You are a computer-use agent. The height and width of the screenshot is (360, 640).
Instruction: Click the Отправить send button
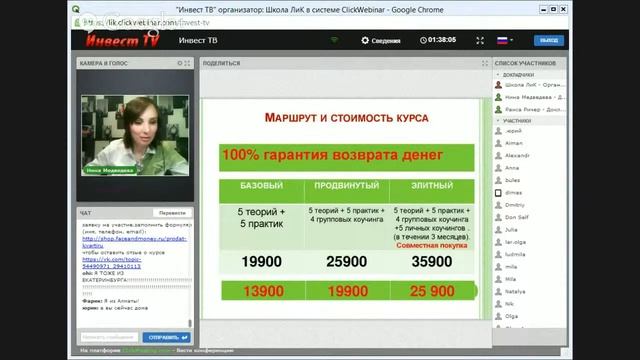167,338
